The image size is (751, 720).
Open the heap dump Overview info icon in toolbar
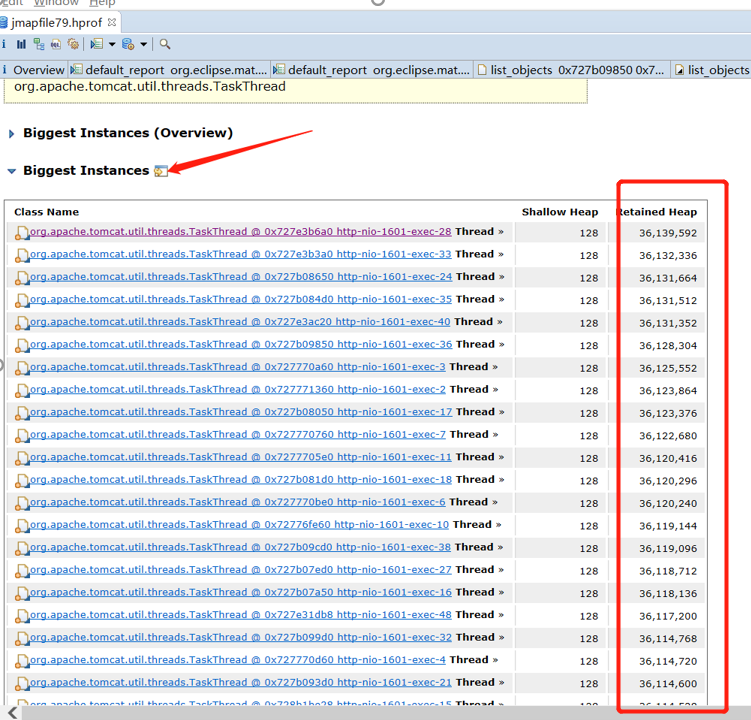coord(4,44)
